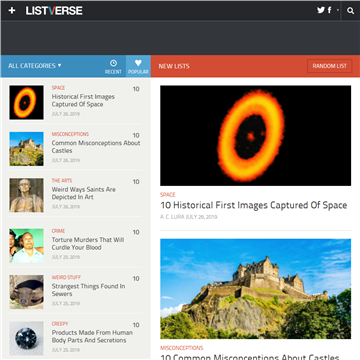360x360 pixels.
Task: Expand the All Categories dropdown
Action: click(35, 66)
